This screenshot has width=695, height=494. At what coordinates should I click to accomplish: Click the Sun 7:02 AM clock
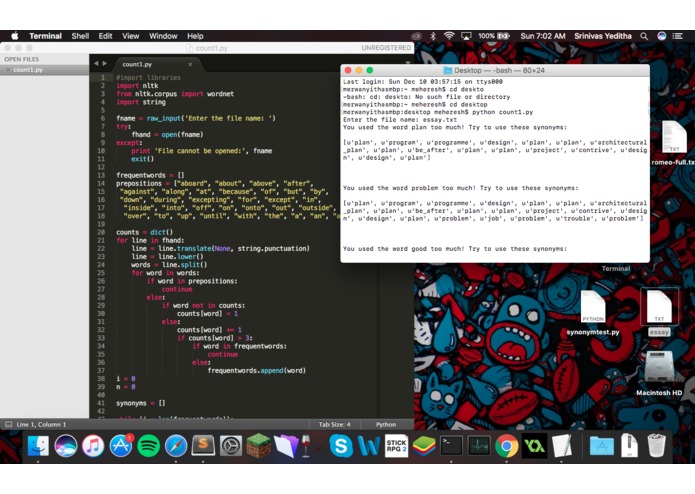click(543, 36)
